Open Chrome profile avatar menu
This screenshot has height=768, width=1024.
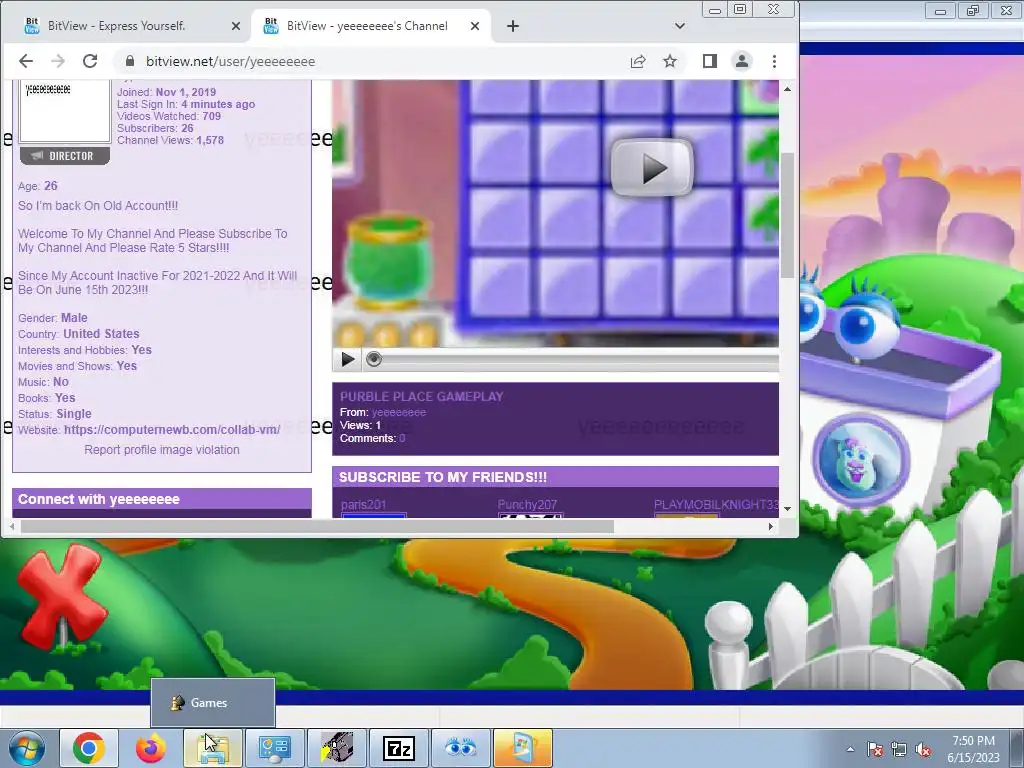pos(742,61)
